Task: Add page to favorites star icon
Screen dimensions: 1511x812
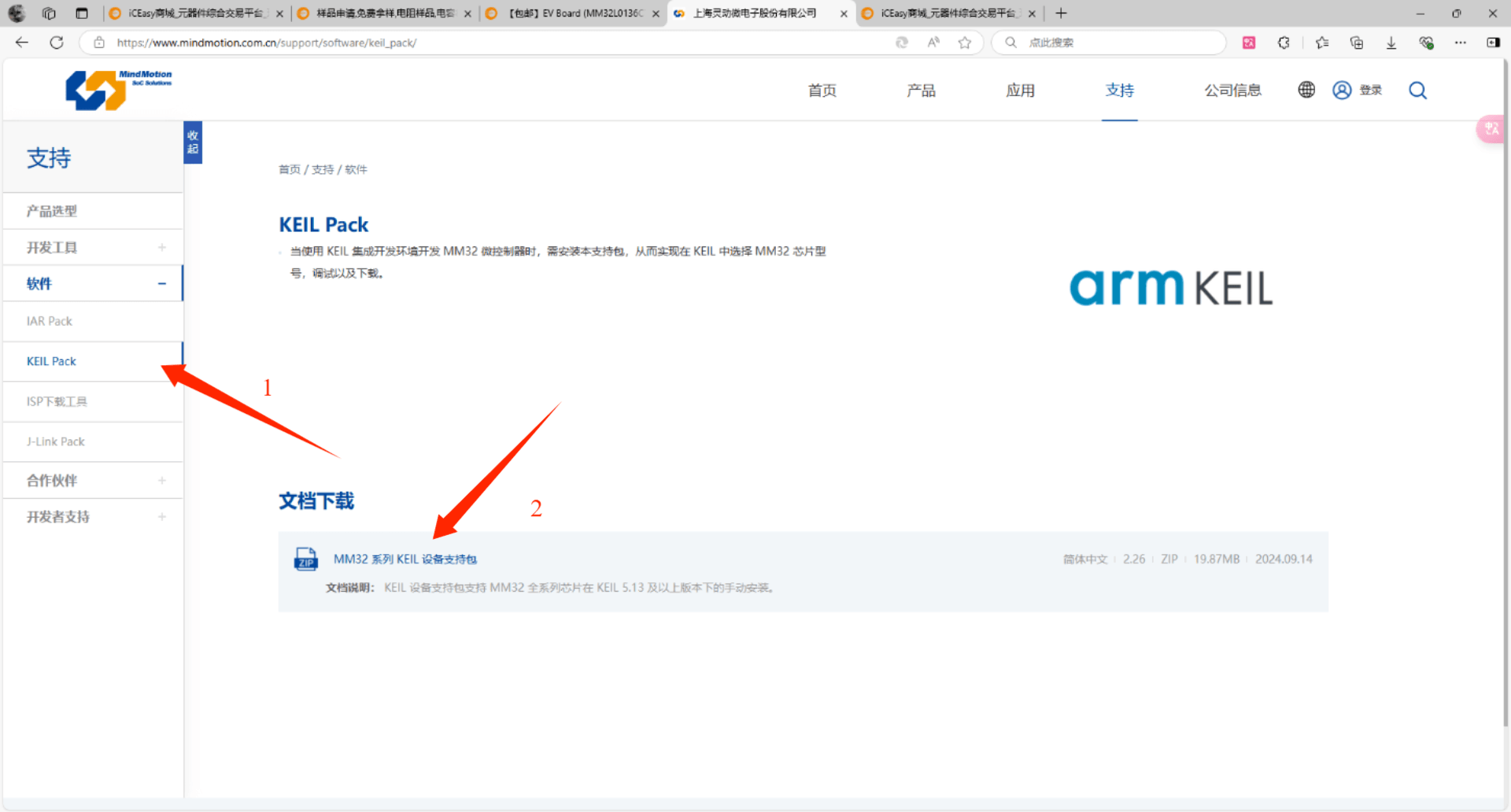Action: (964, 42)
